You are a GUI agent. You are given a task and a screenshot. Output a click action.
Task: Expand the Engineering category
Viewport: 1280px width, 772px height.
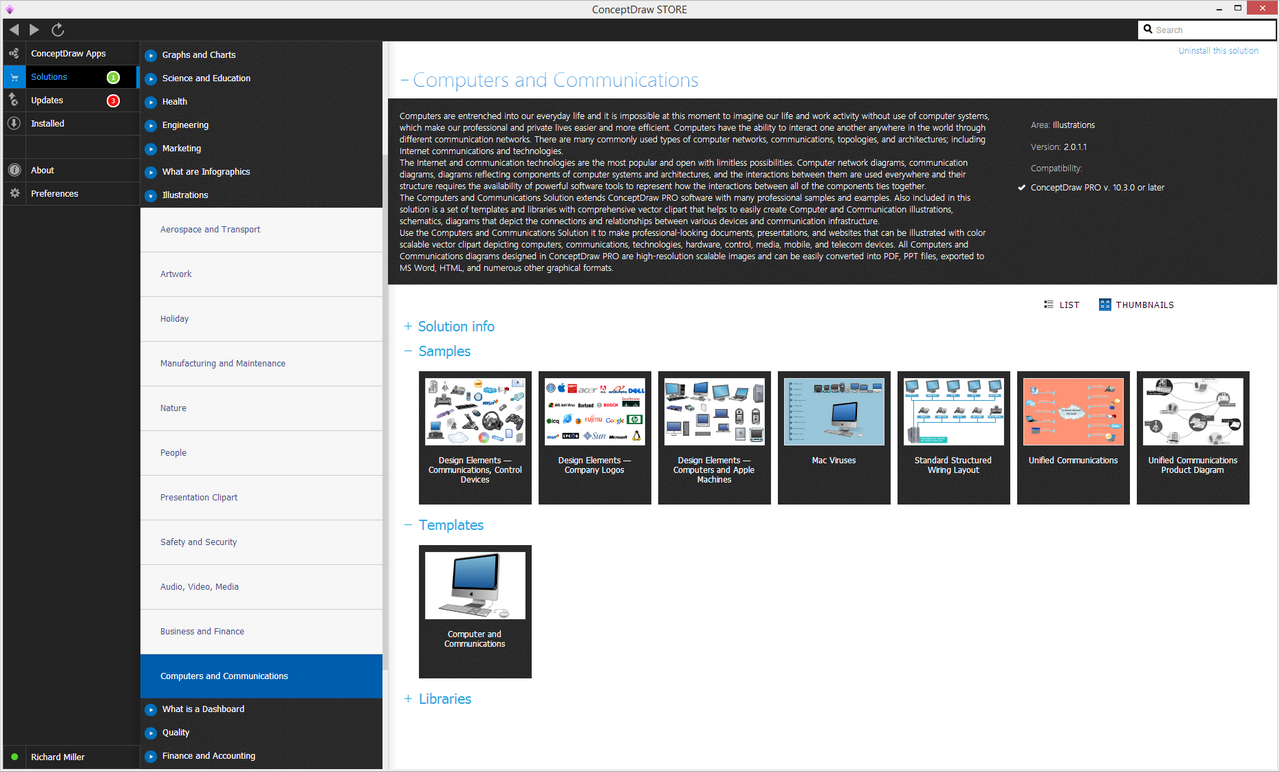(x=151, y=125)
